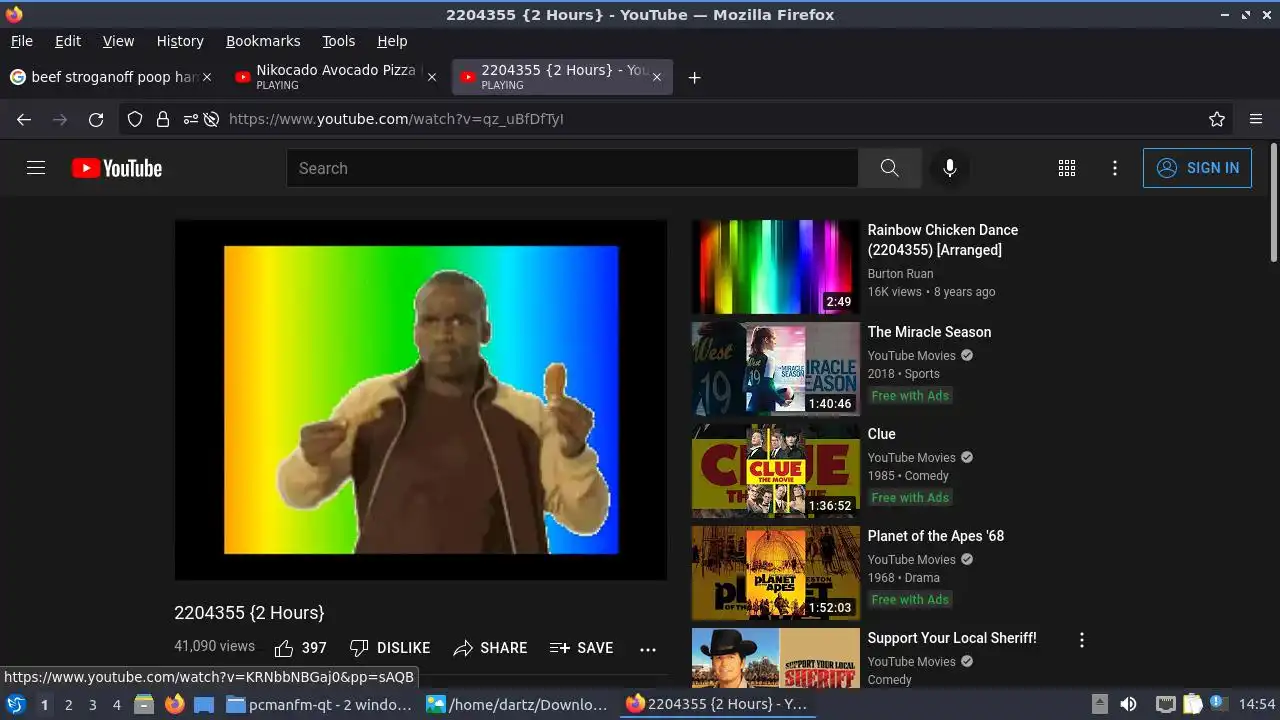Click the YouTube search input field

(x=572, y=168)
